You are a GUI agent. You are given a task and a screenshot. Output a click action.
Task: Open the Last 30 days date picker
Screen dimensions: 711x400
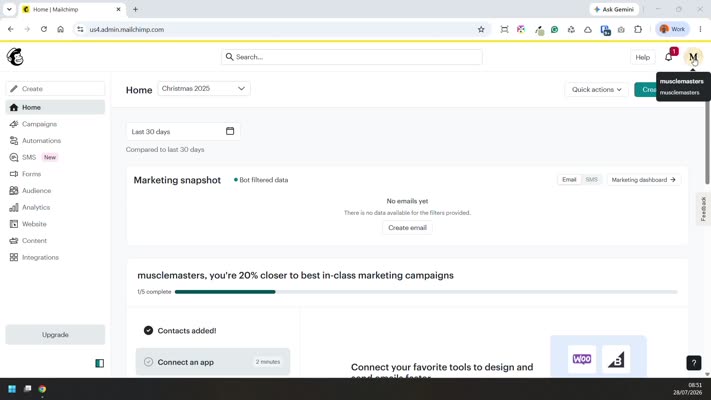pyautogui.click(x=183, y=132)
